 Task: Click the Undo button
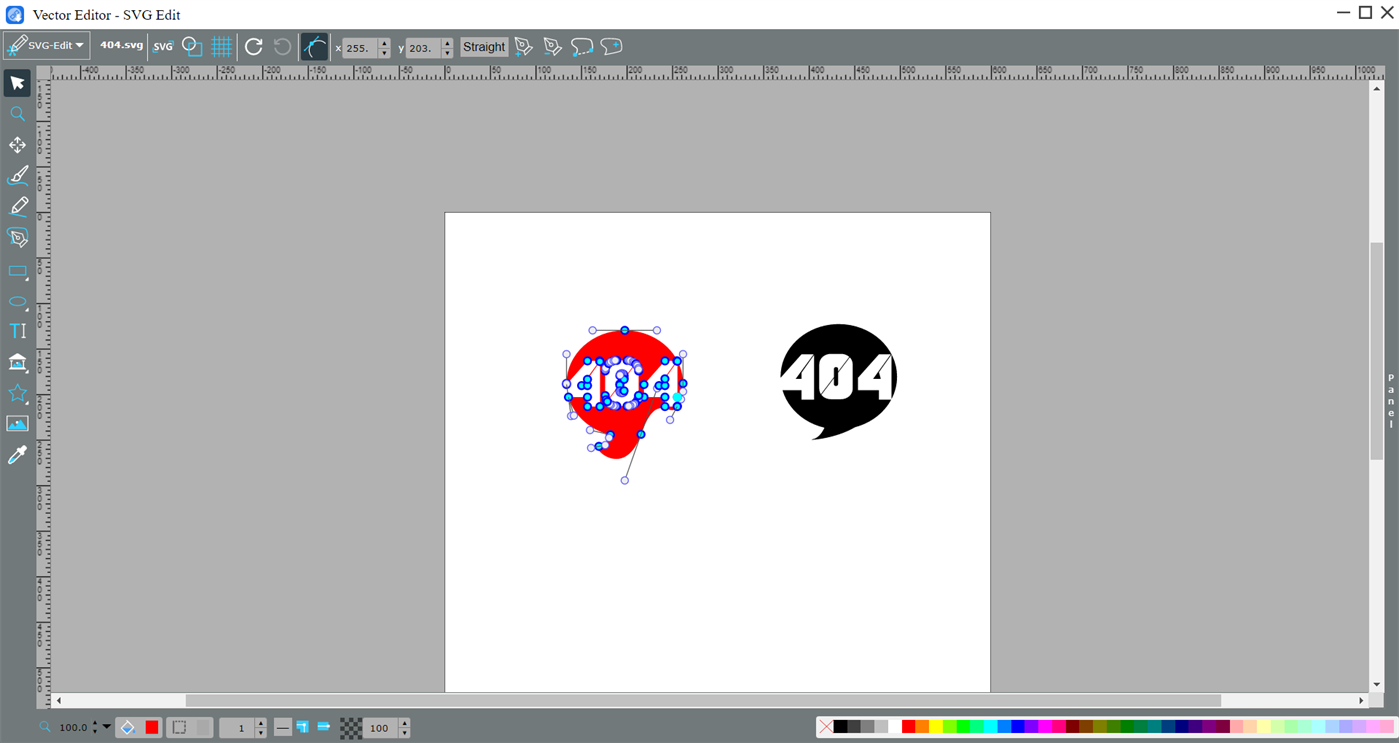(x=281, y=46)
